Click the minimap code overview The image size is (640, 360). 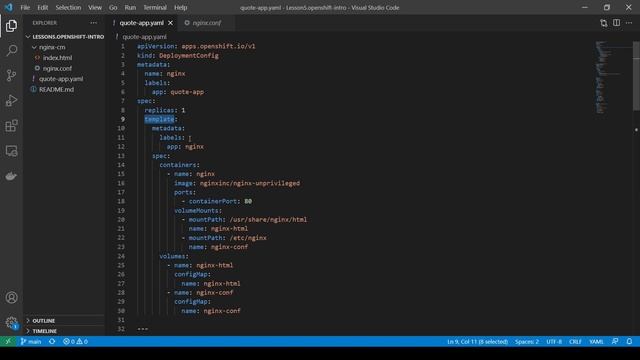click(x=608, y=78)
